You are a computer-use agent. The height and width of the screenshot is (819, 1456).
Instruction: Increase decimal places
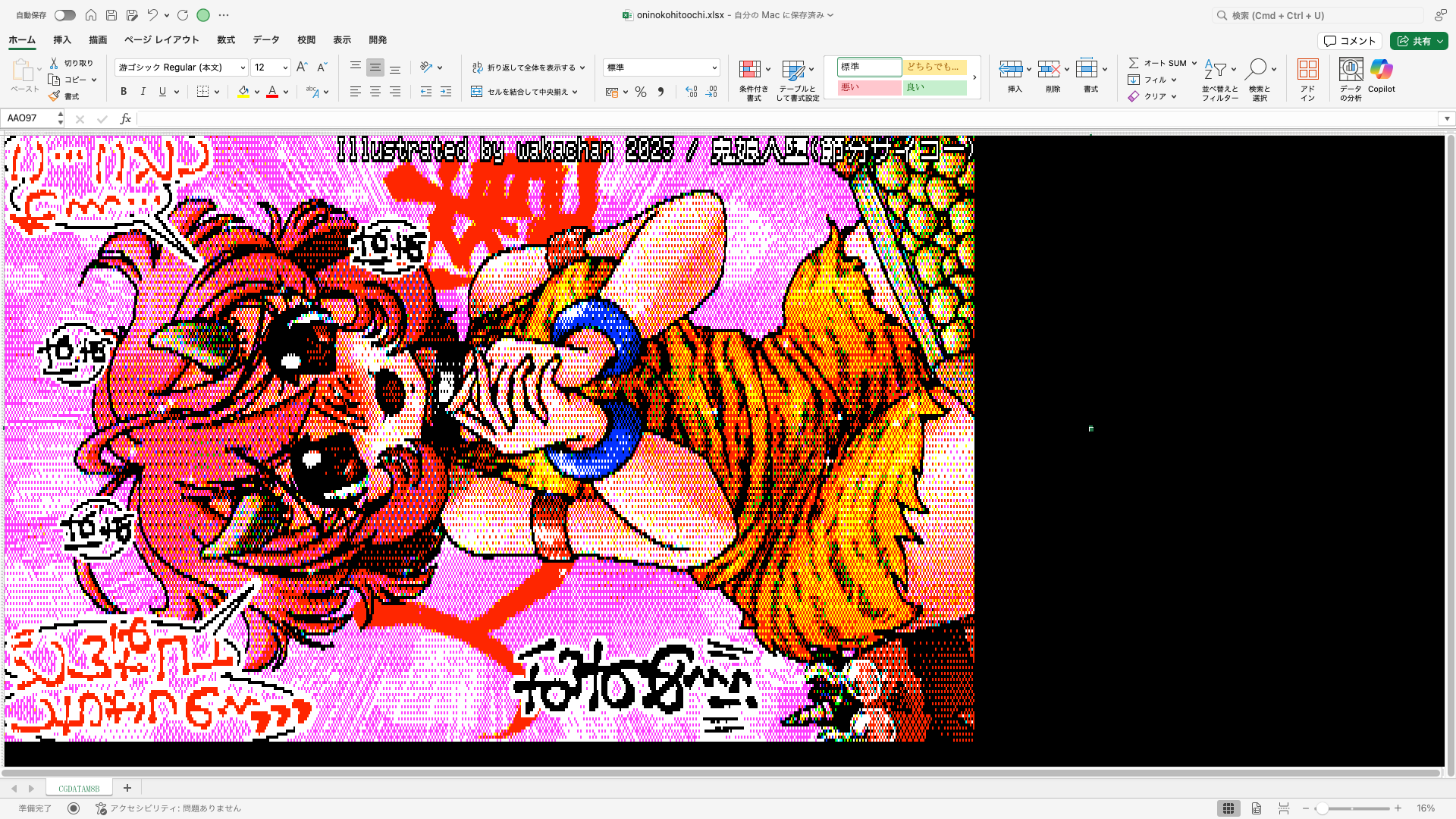tap(692, 92)
